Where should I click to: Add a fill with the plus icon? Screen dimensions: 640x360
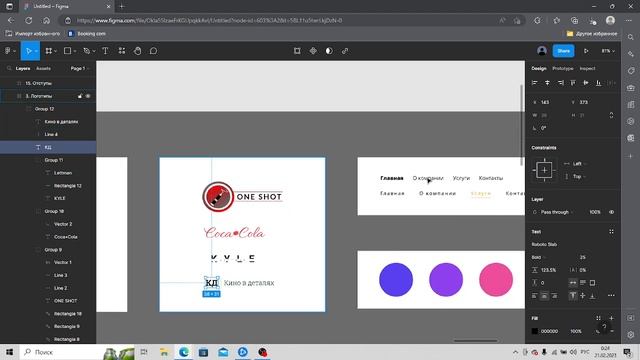pos(611,318)
